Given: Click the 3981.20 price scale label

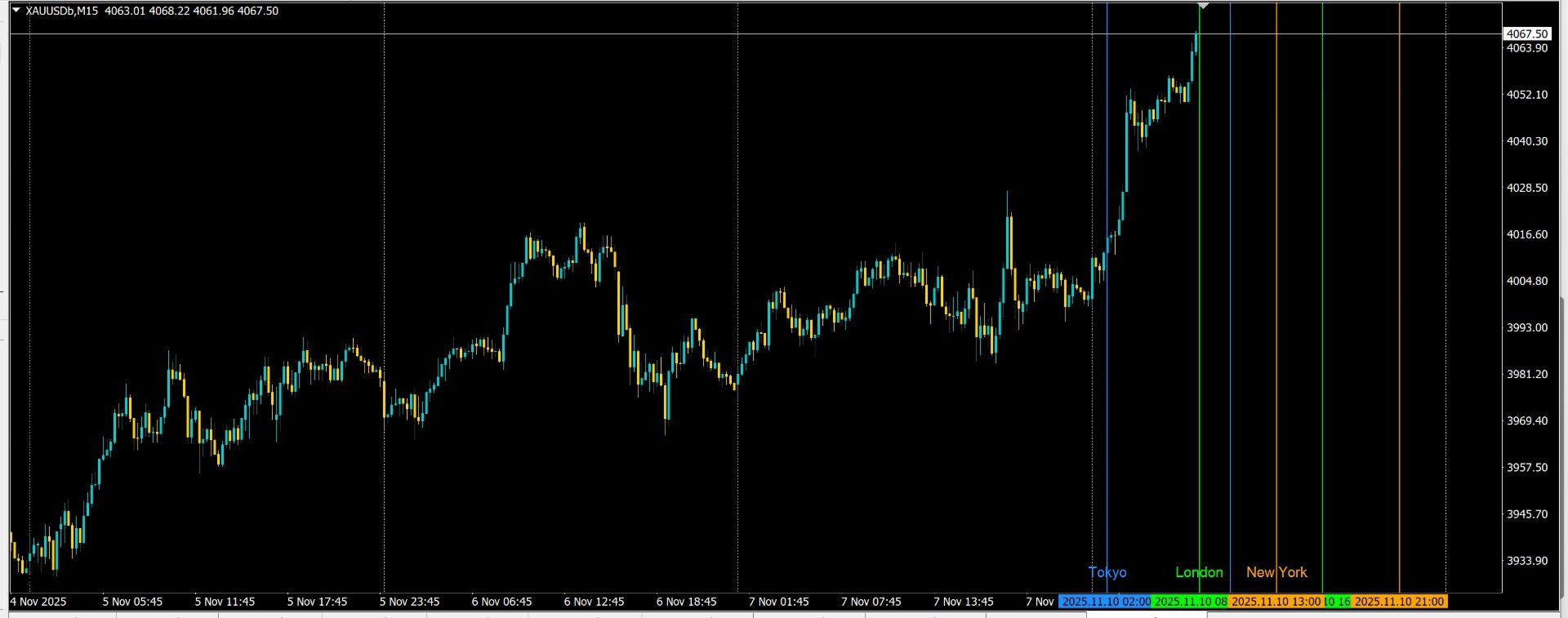Looking at the screenshot, I should coord(1526,374).
